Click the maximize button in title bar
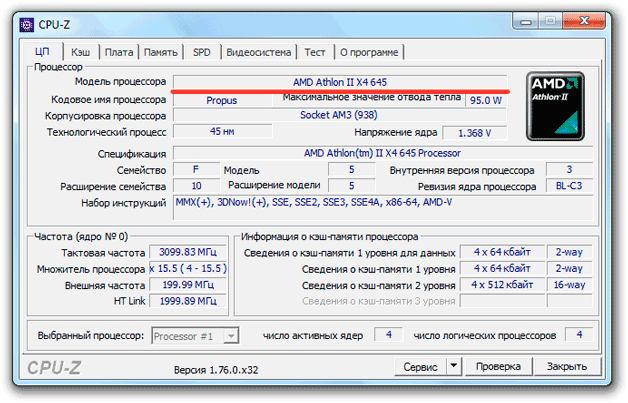This screenshot has height=403, width=628. [x=551, y=21]
